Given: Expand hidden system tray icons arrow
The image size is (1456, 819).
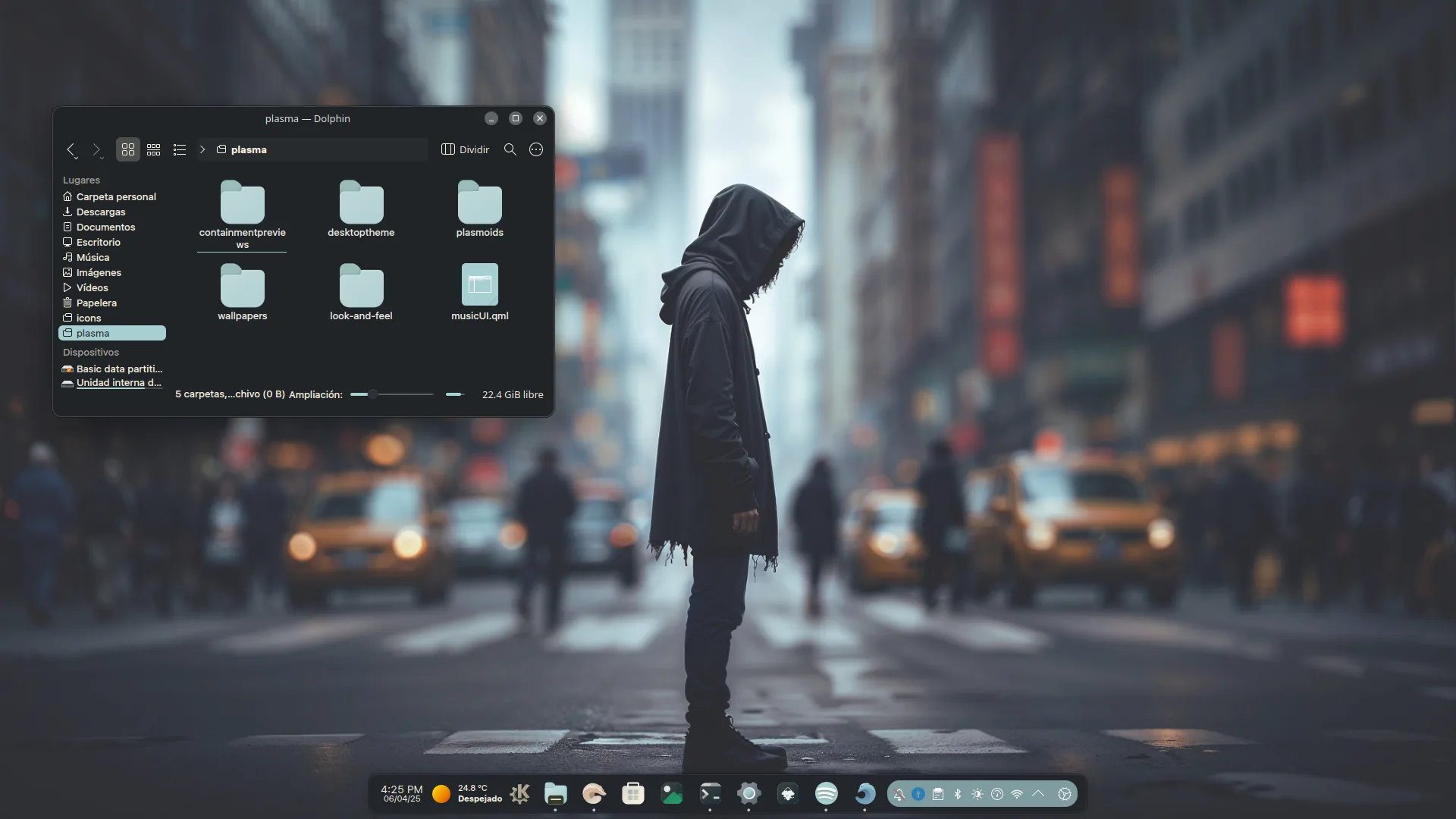Looking at the screenshot, I should coord(1038,794).
